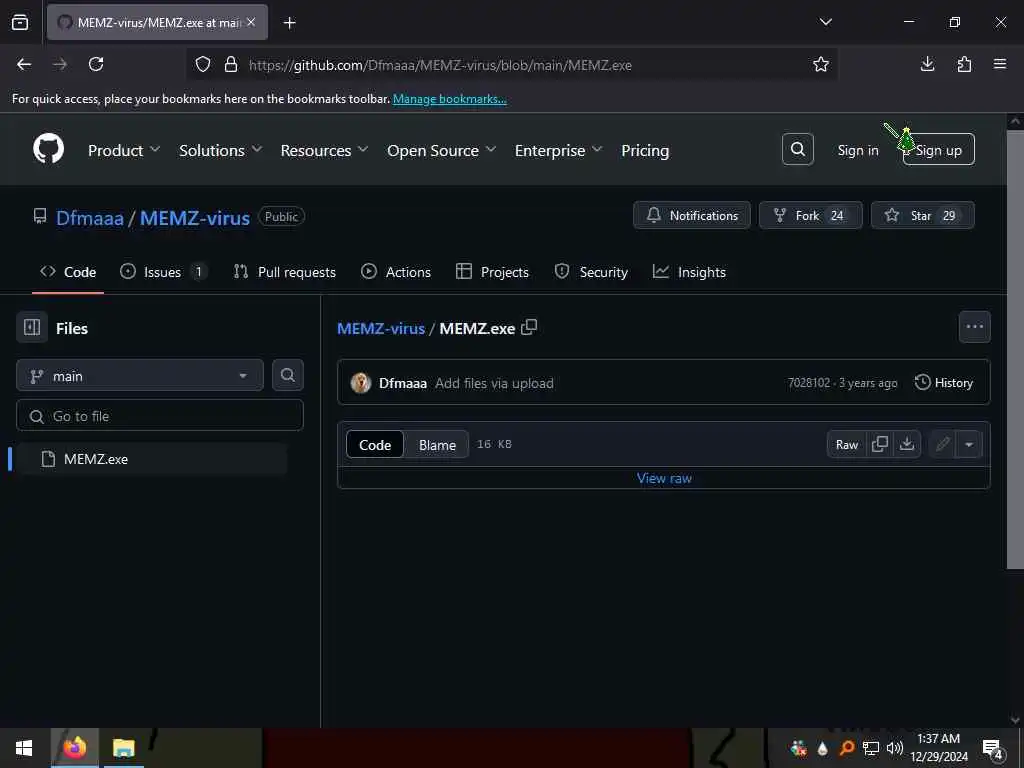1024x768 pixels.
Task: Open File Explorer from taskbar
Action: (x=123, y=748)
